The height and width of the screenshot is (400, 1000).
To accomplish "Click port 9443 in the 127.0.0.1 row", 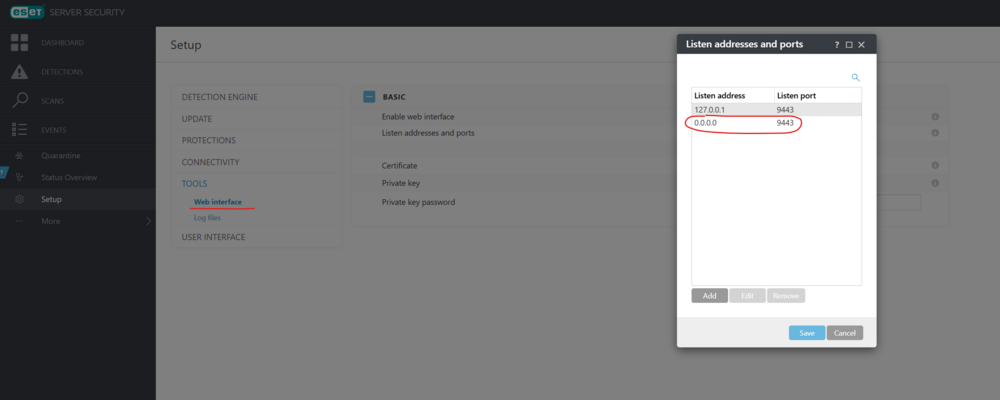I will [785, 110].
